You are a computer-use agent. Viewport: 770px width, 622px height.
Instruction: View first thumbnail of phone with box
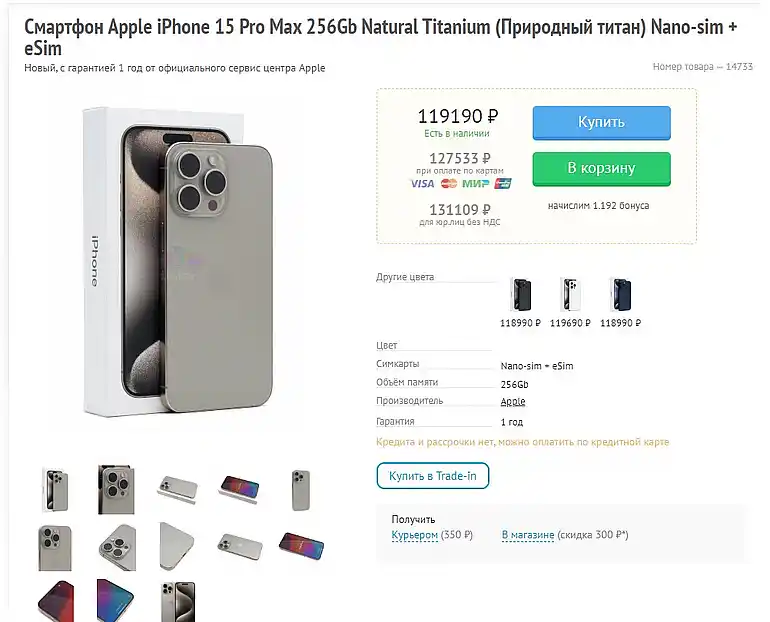[x=56, y=489]
